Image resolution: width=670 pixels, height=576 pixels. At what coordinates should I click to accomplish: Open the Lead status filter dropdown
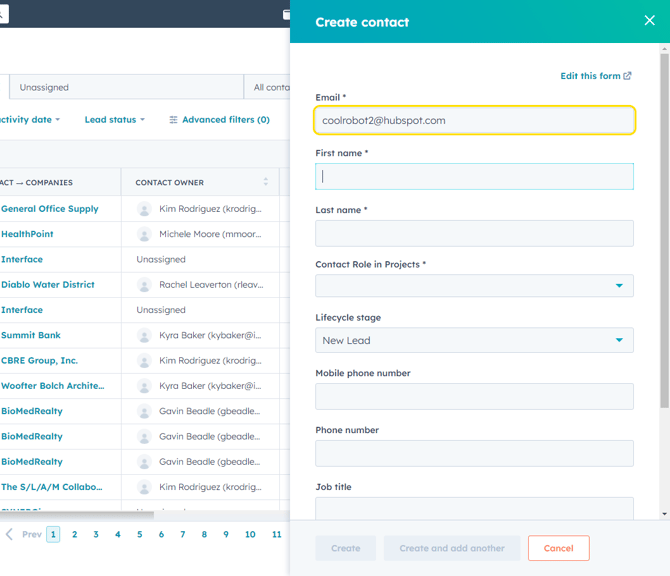(114, 120)
